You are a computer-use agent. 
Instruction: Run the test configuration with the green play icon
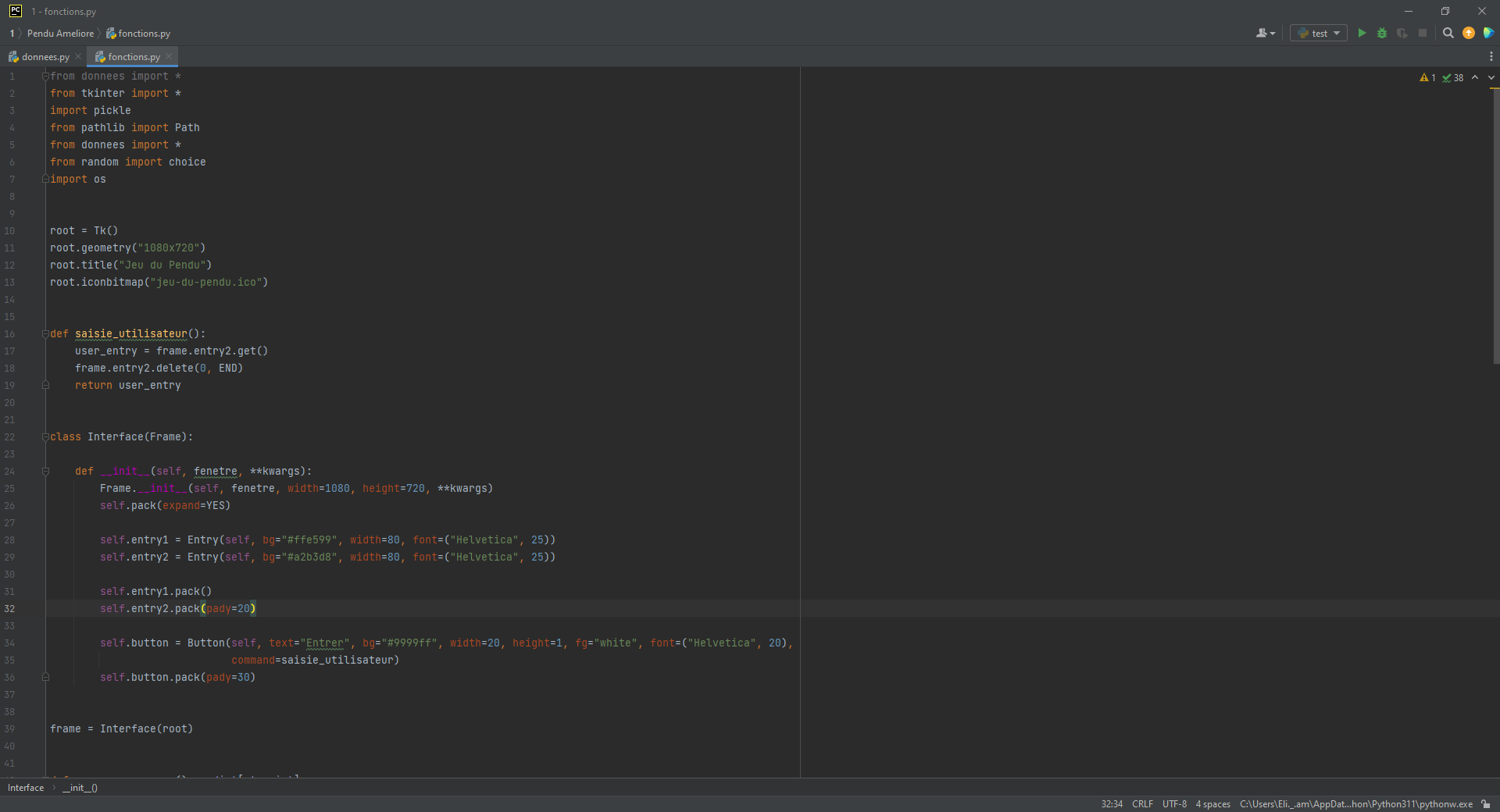[1362, 33]
